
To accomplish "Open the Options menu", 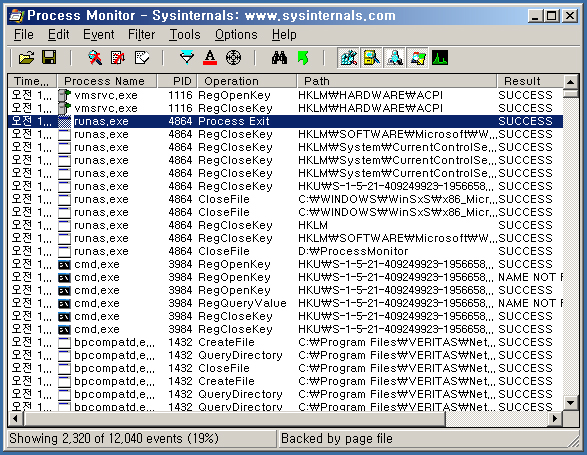I will coord(236,34).
